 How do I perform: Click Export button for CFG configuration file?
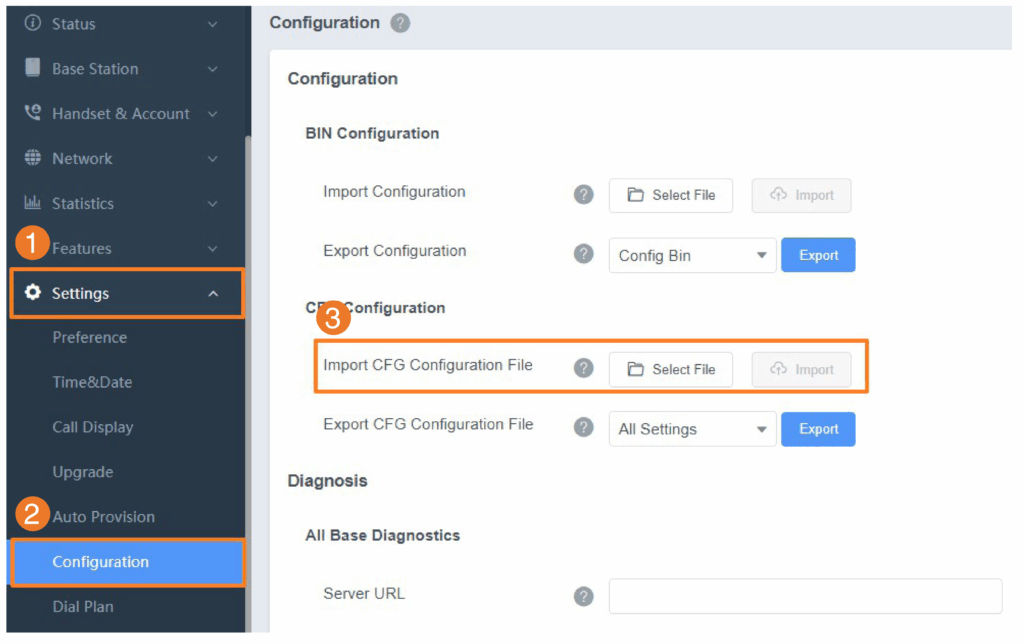click(818, 429)
